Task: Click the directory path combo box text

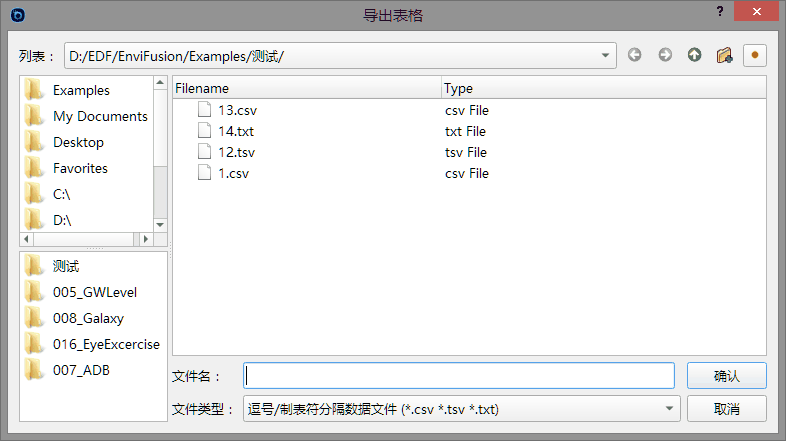Action: (x=176, y=56)
